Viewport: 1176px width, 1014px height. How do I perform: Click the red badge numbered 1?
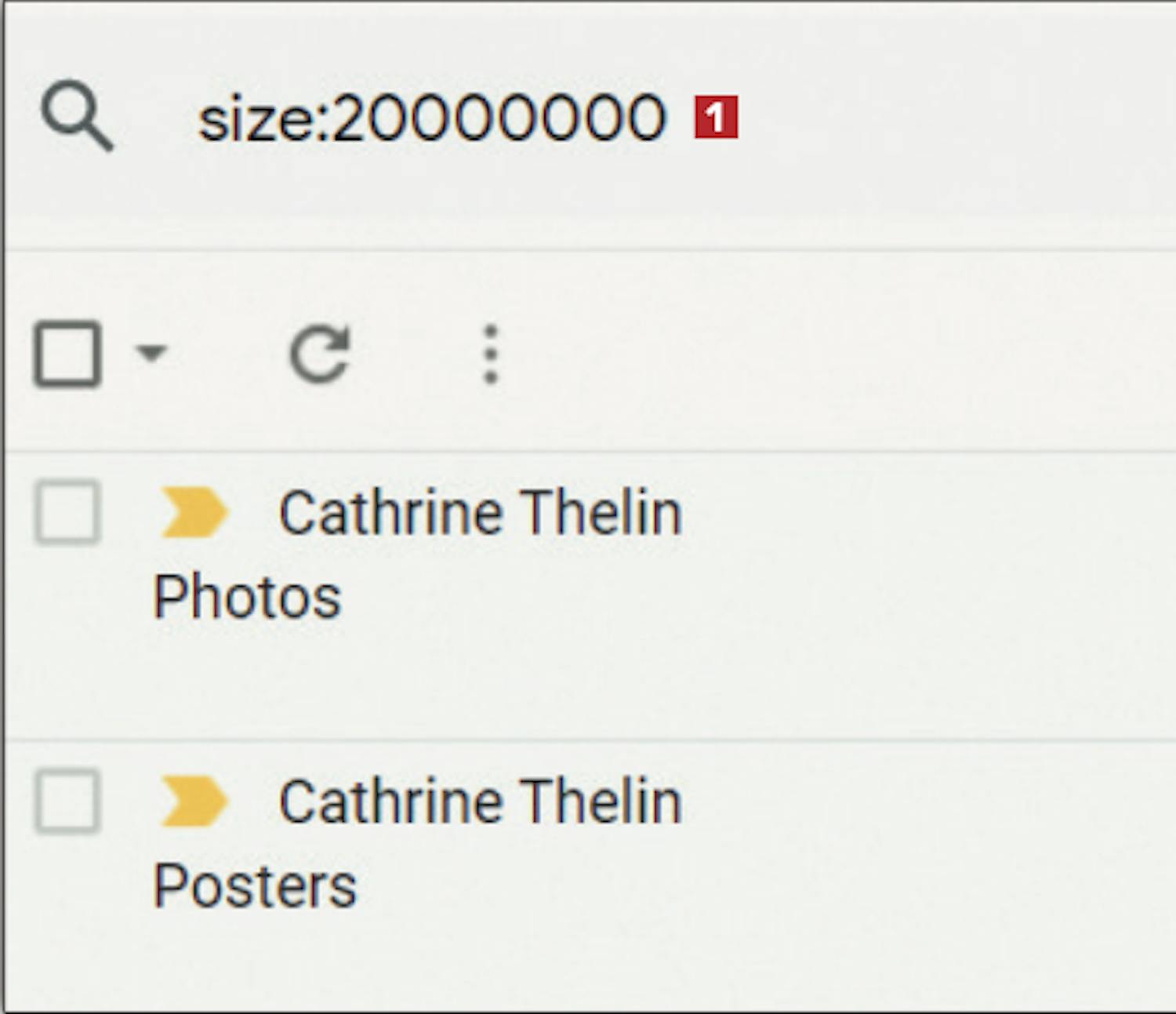(x=715, y=118)
